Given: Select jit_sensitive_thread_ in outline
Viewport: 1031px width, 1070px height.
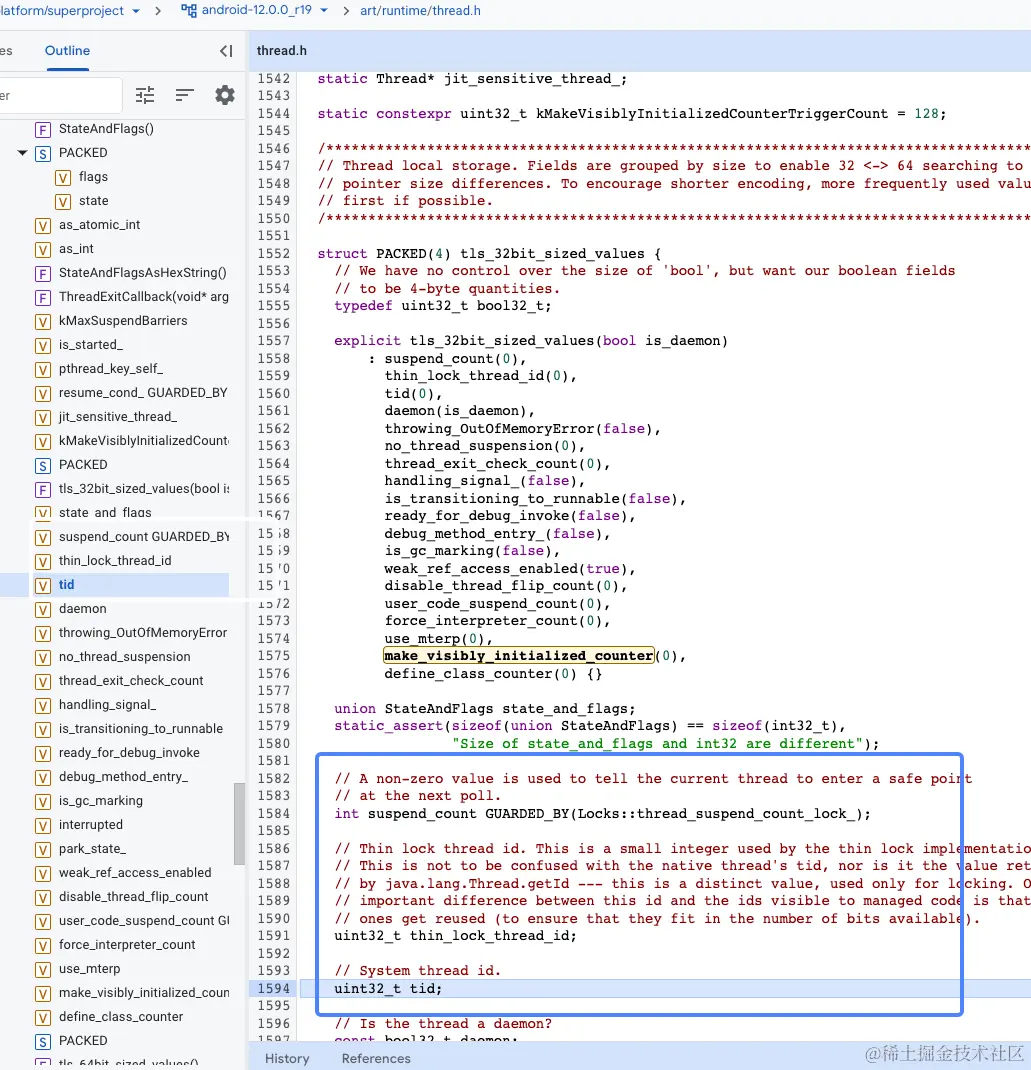Looking at the screenshot, I should [x=118, y=416].
